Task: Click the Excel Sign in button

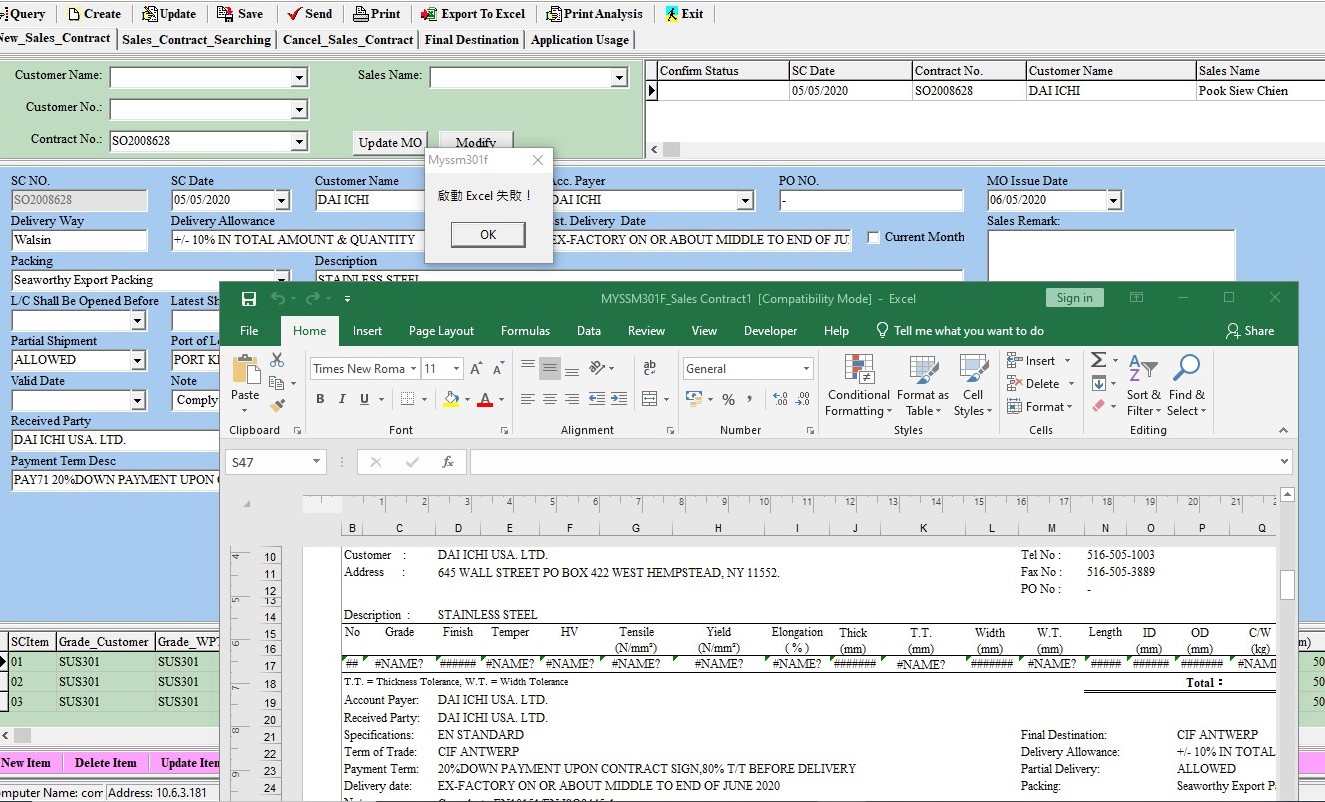Action: tap(1075, 298)
